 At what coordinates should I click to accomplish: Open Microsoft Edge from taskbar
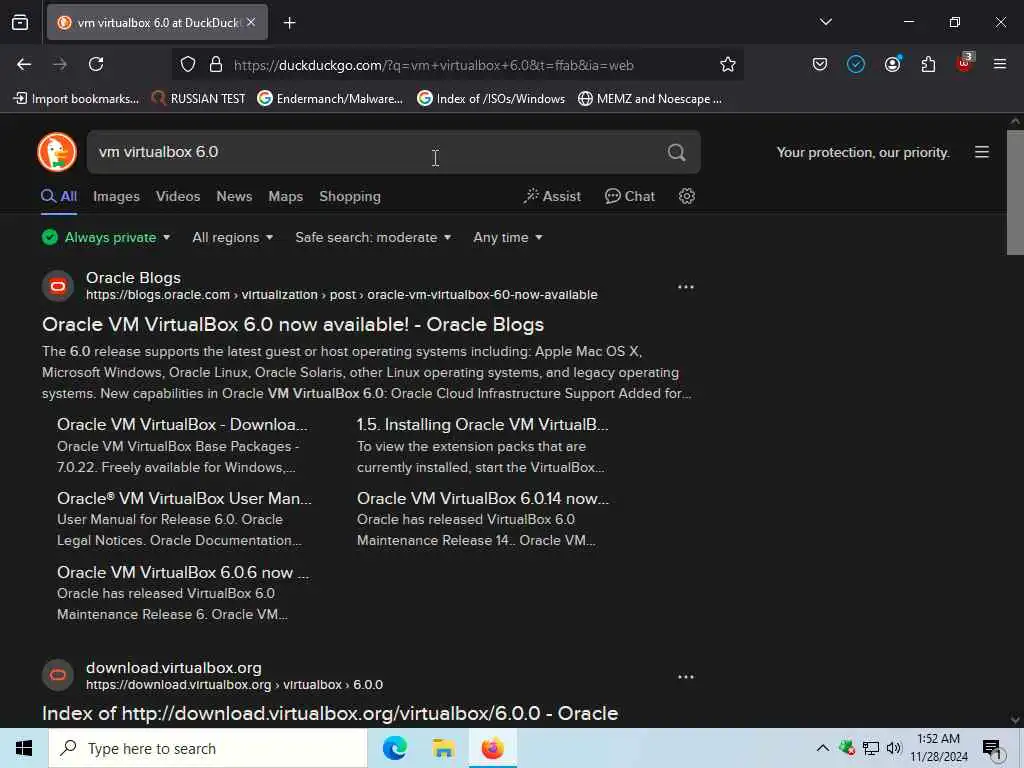click(394, 748)
